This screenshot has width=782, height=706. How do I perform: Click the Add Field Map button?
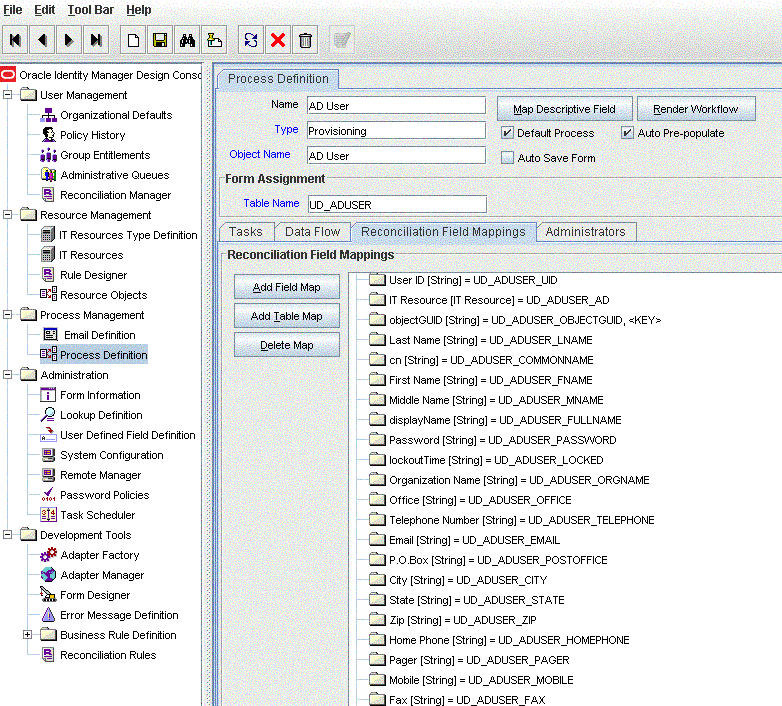click(x=287, y=287)
